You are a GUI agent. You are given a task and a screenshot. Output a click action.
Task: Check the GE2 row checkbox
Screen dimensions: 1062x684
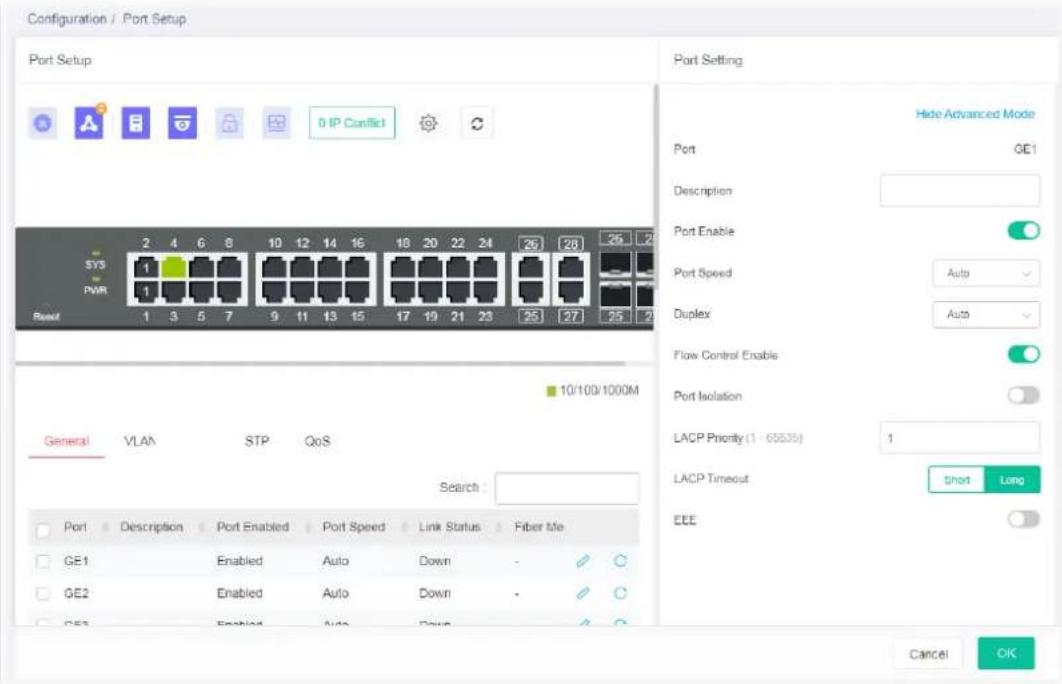[43, 594]
